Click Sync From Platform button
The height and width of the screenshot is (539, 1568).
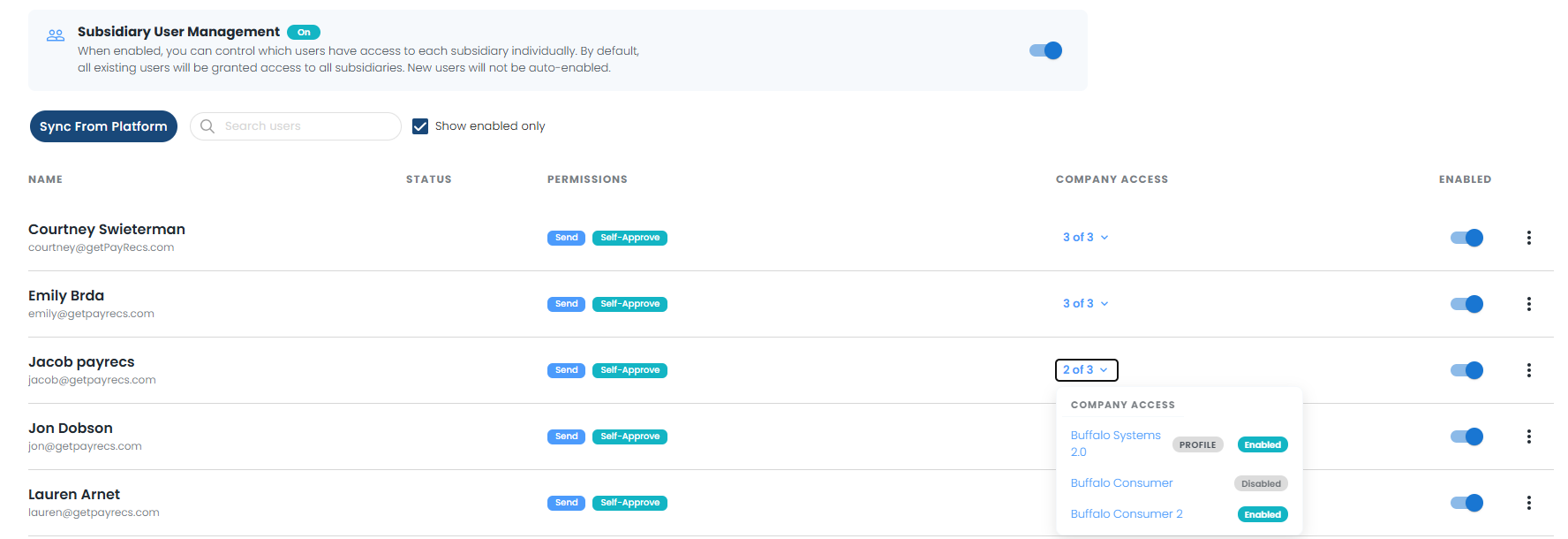tap(103, 126)
